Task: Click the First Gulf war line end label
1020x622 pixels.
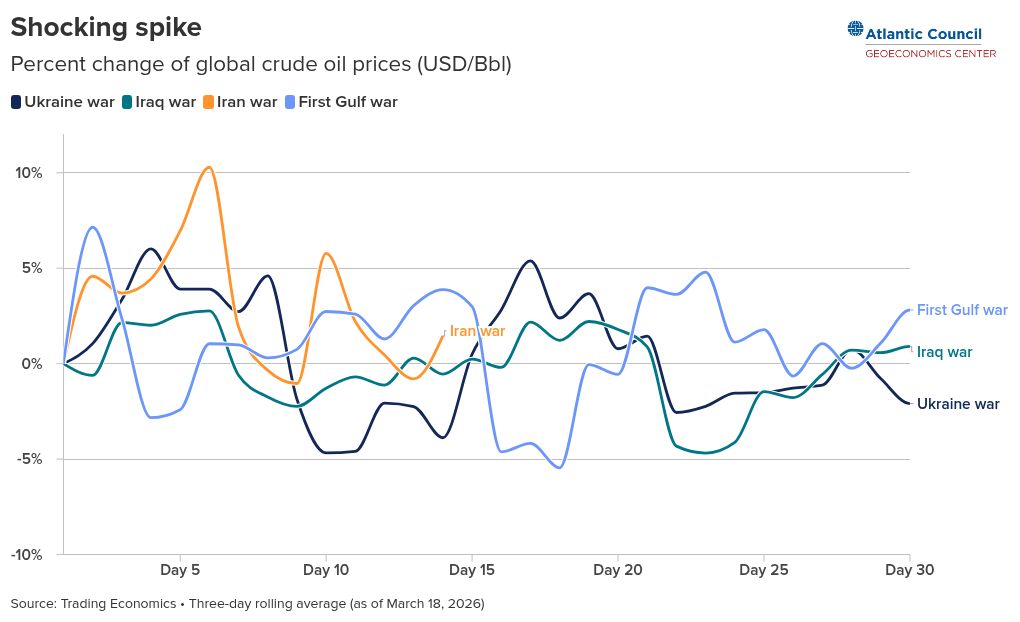Action: (x=962, y=310)
